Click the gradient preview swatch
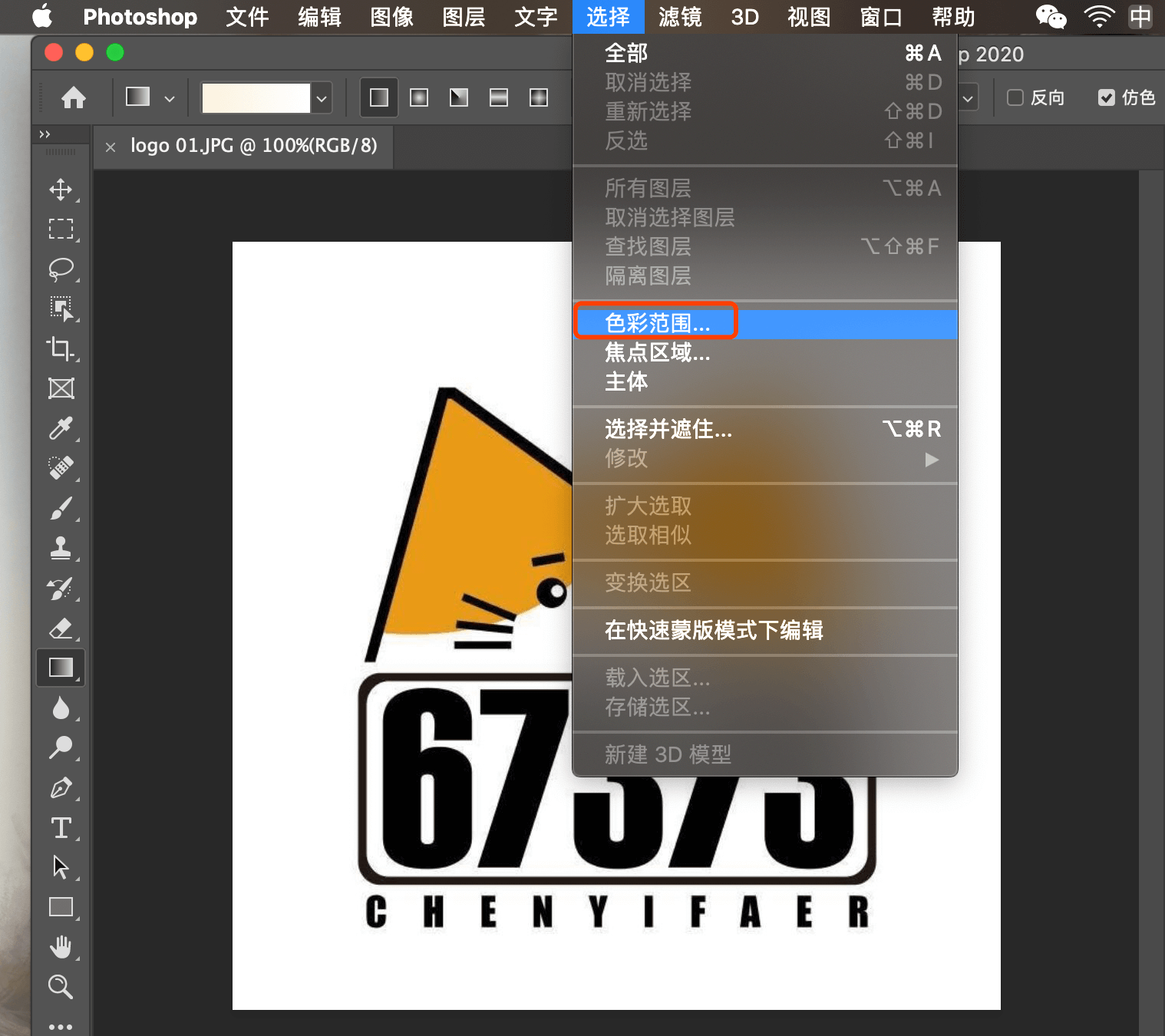The image size is (1165, 1036). point(256,98)
